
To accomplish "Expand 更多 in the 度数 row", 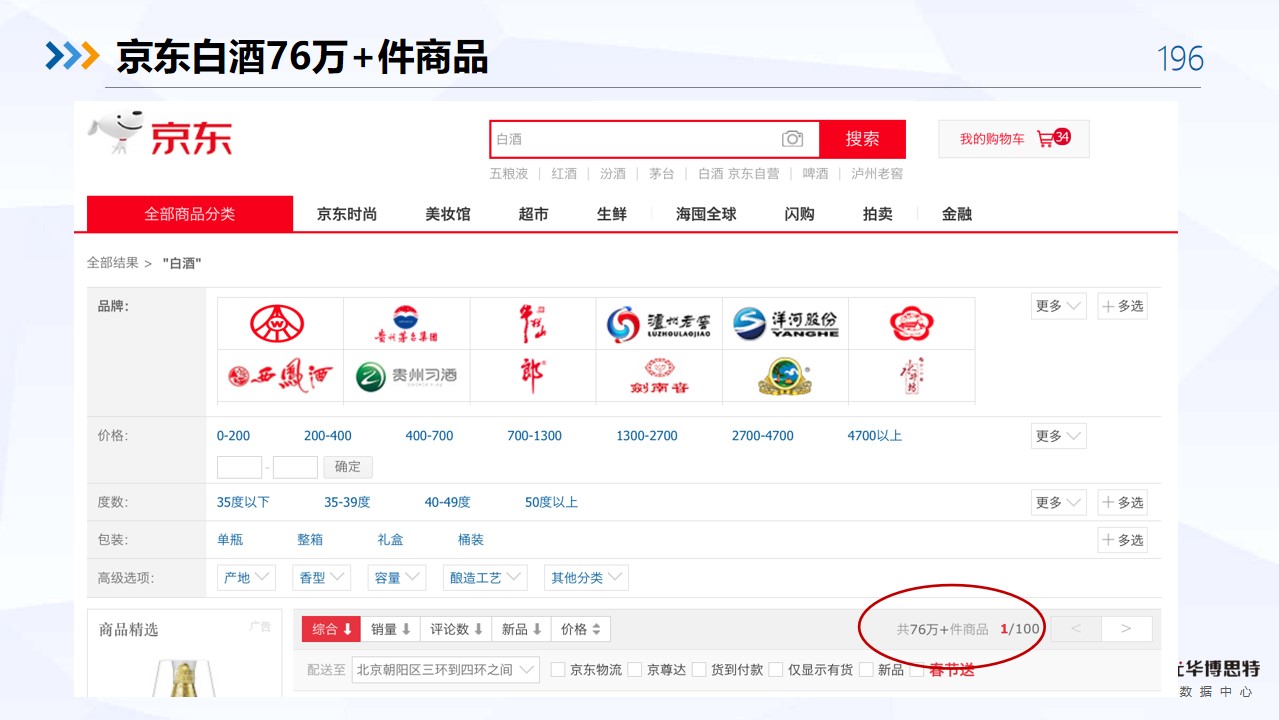I will [x=1059, y=502].
